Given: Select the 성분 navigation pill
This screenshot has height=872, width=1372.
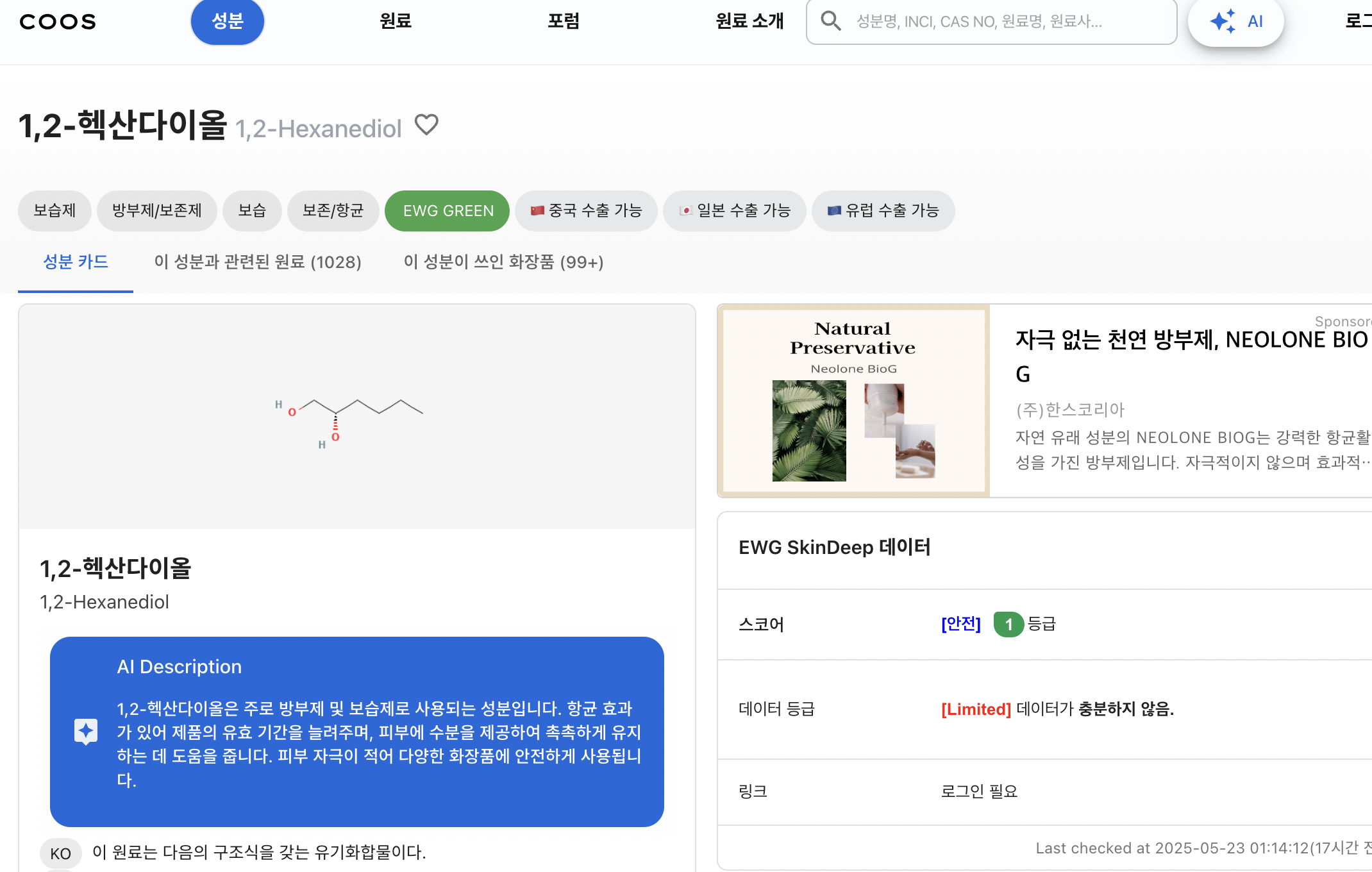Looking at the screenshot, I should 228,22.
